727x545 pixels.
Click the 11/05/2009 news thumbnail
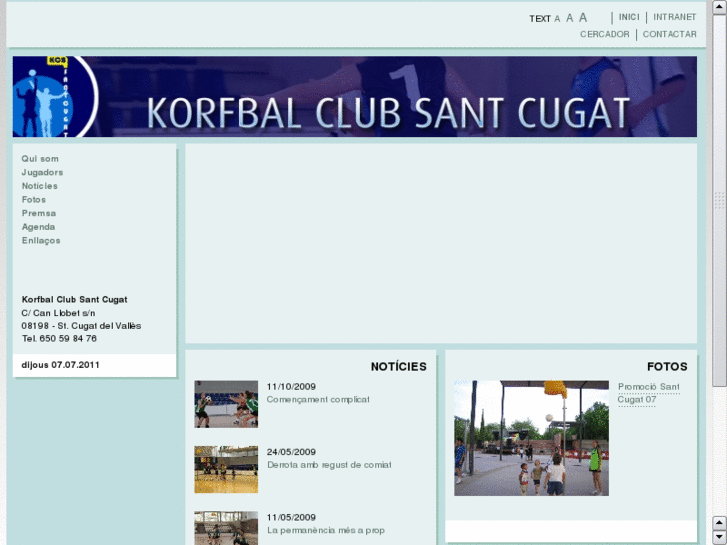226,528
